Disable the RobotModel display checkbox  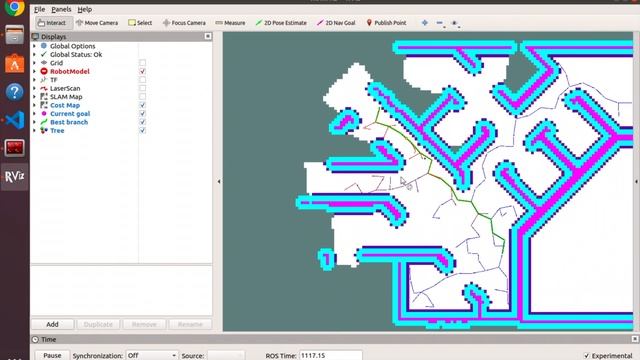[142, 71]
